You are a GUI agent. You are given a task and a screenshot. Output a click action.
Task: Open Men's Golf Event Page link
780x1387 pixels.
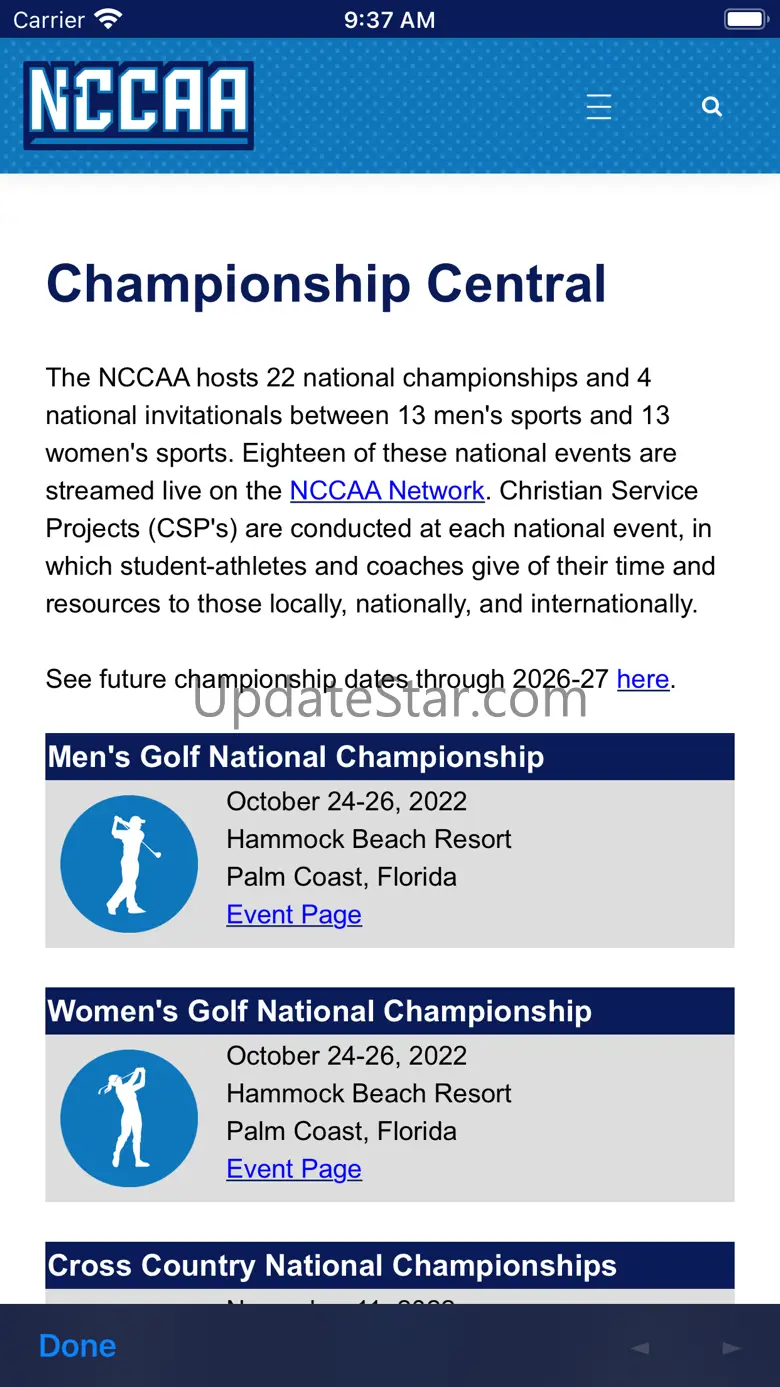[294, 915]
